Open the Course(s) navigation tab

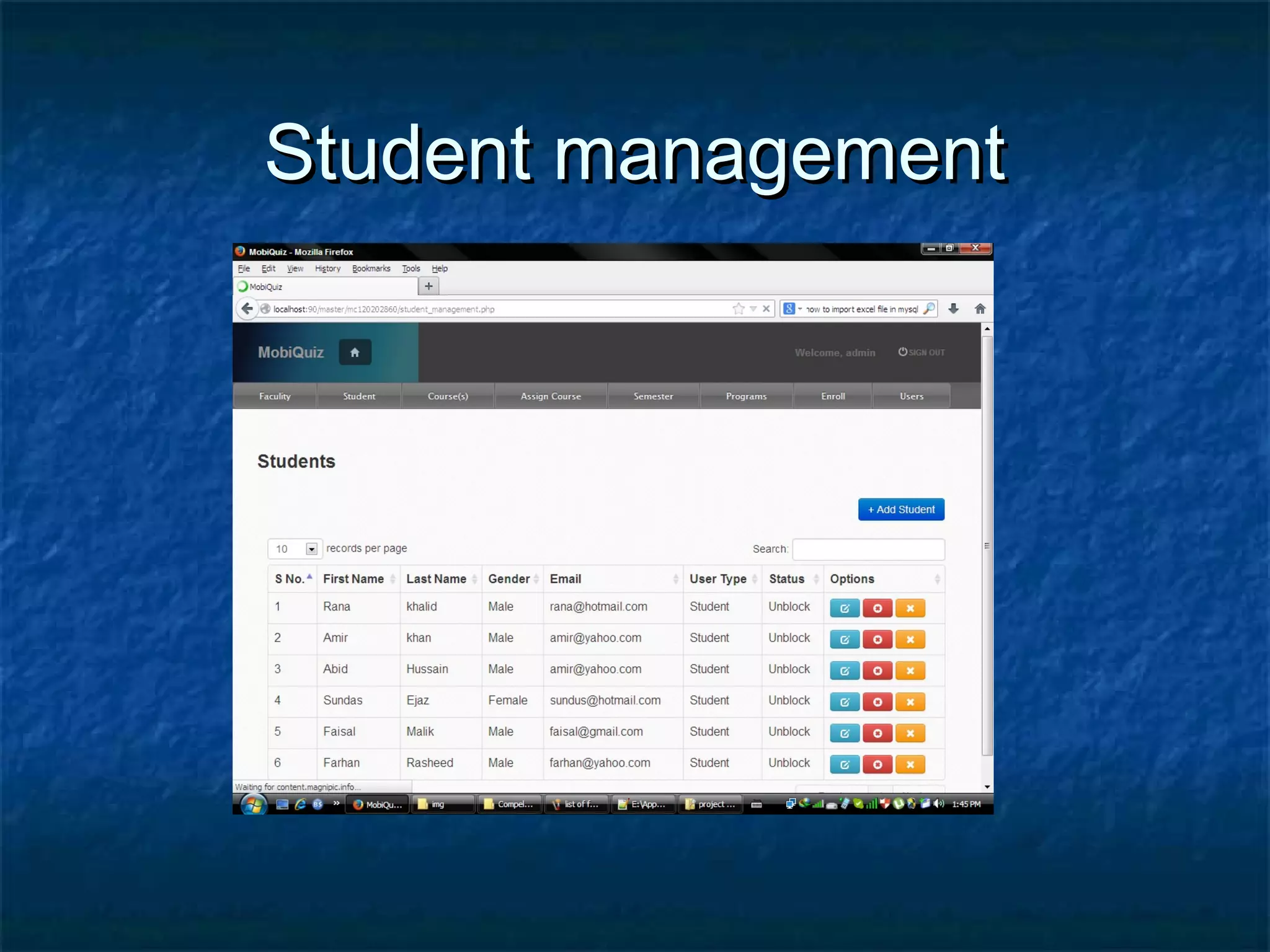point(448,396)
